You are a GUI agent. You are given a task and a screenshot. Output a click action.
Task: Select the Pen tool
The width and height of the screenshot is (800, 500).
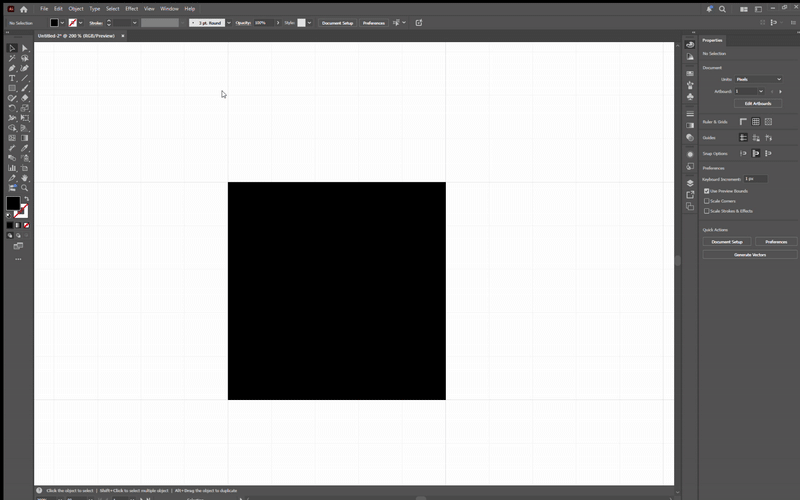pyautogui.click(x=12, y=68)
